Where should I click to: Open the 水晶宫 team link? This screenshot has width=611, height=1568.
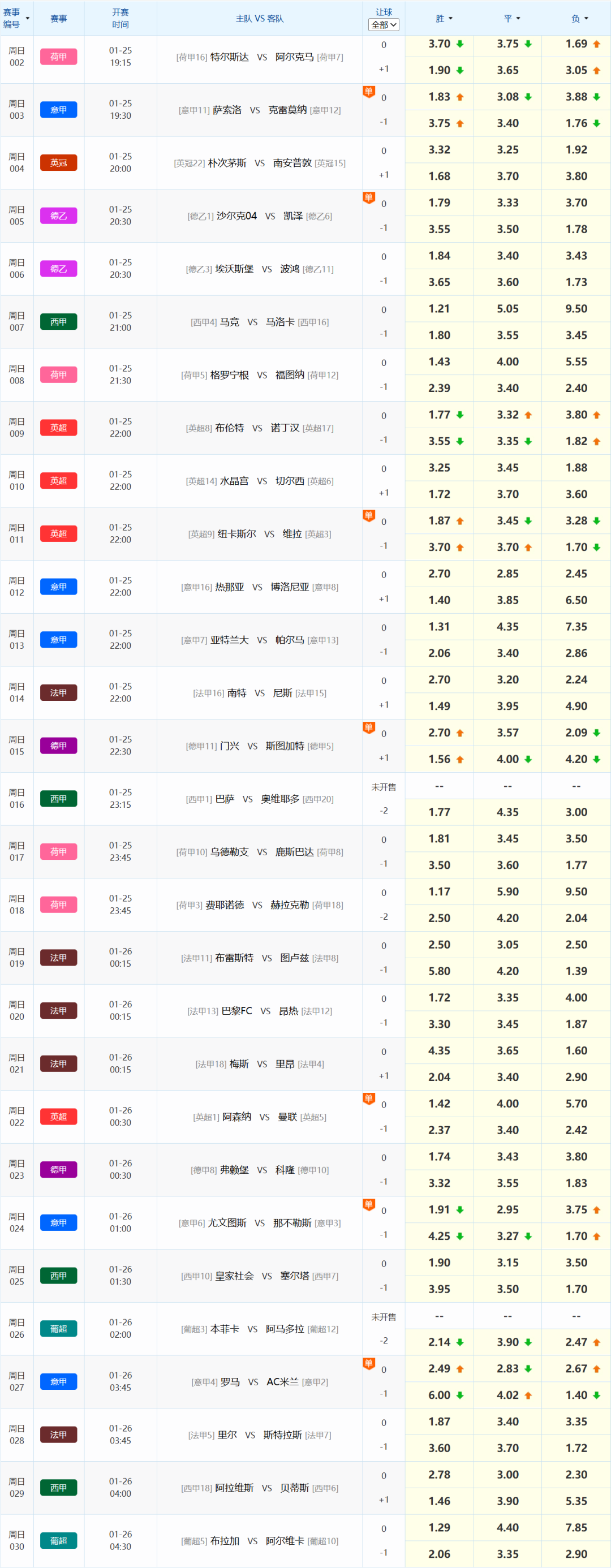click(x=234, y=481)
